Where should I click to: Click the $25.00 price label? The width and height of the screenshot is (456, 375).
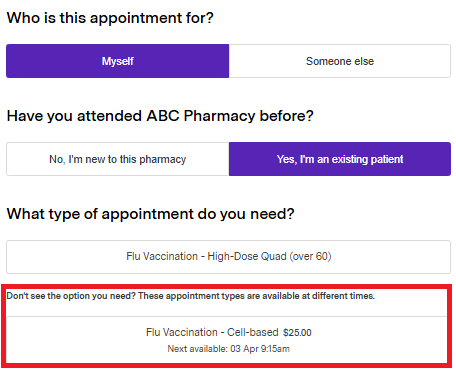297,333
